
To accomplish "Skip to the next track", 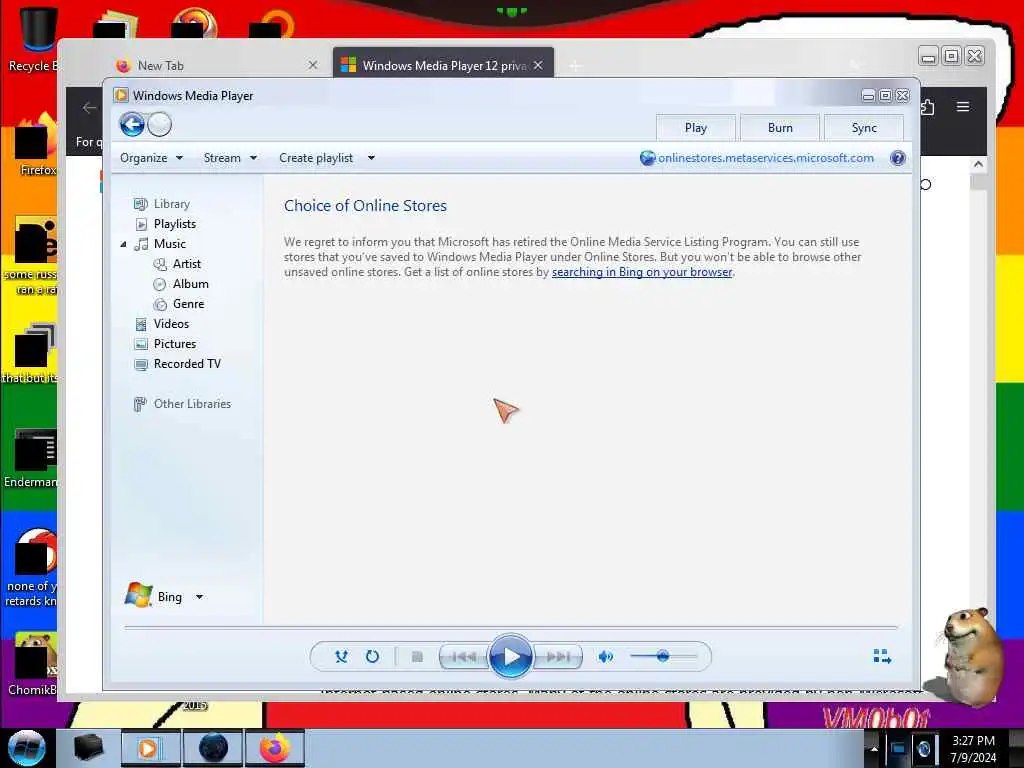I will tap(558, 656).
